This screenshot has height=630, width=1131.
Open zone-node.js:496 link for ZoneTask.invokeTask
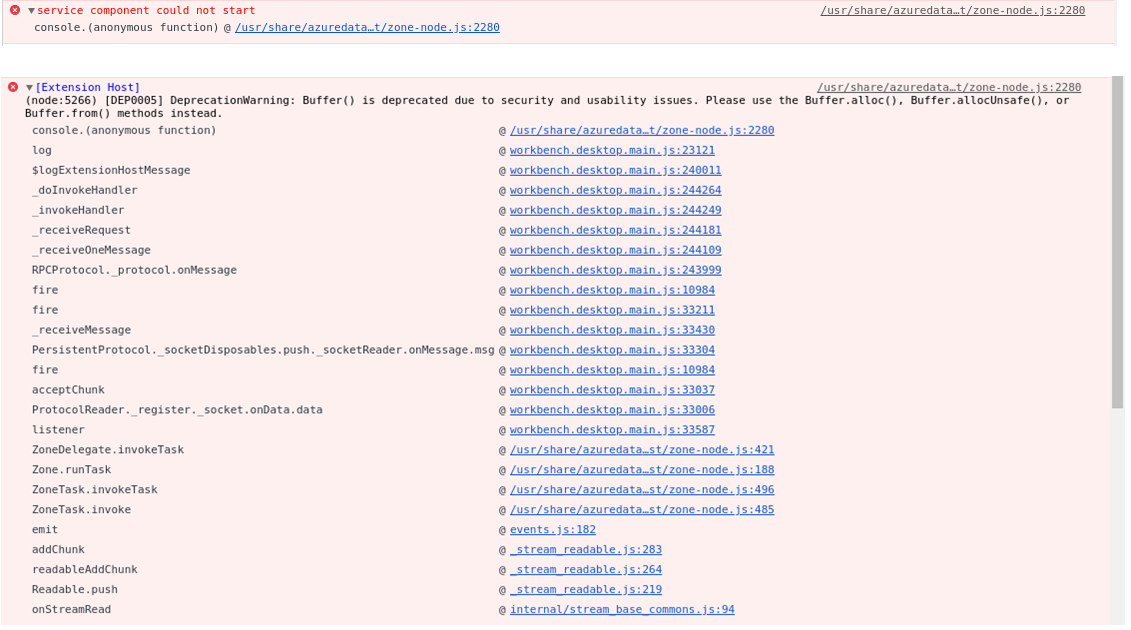[642, 489]
